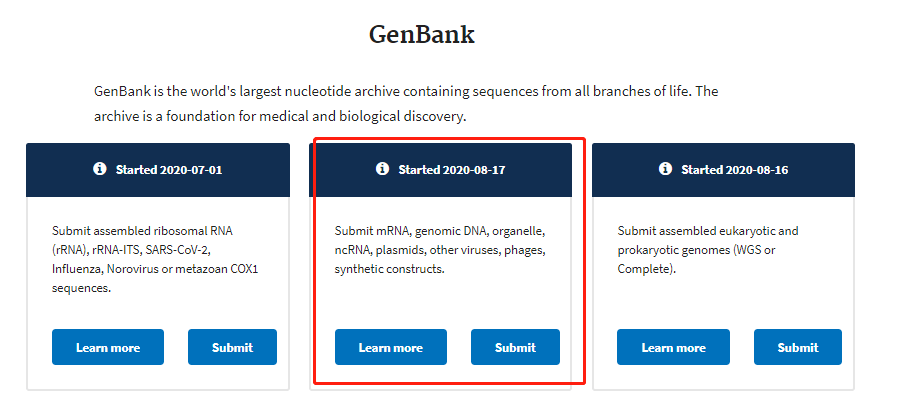Viewport: 908px width, 402px height.
Task: Click the GenBank page heading
Action: (422, 35)
